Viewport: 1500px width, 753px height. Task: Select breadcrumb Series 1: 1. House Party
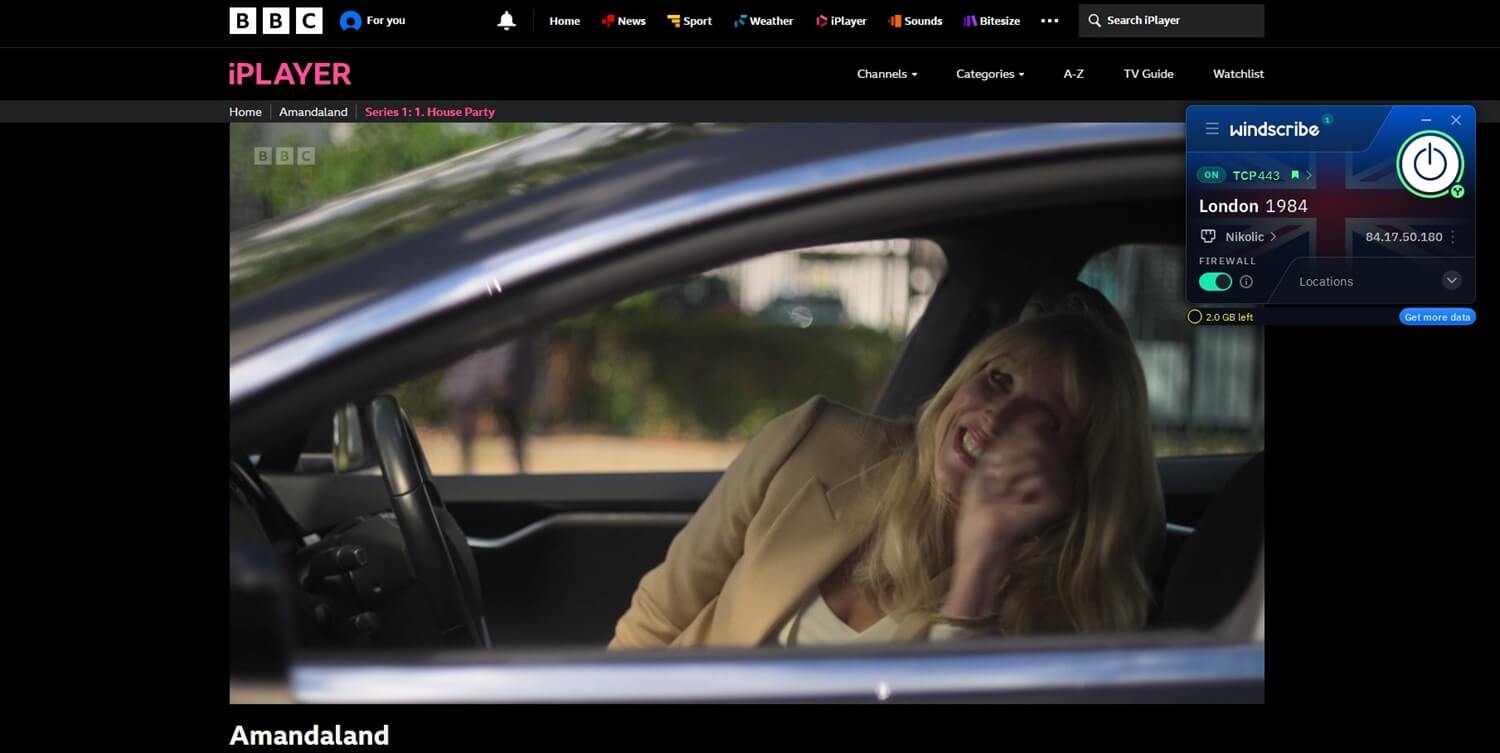pyautogui.click(x=430, y=112)
